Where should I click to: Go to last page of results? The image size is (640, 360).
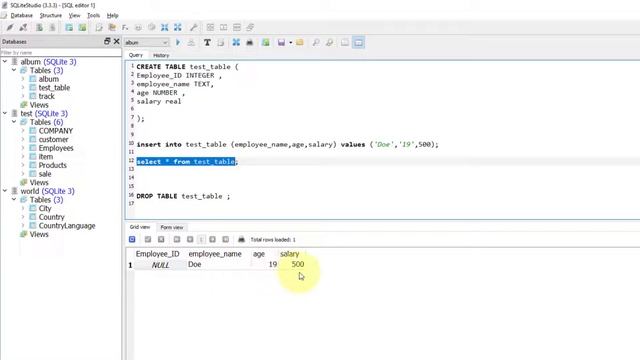tap(225, 240)
